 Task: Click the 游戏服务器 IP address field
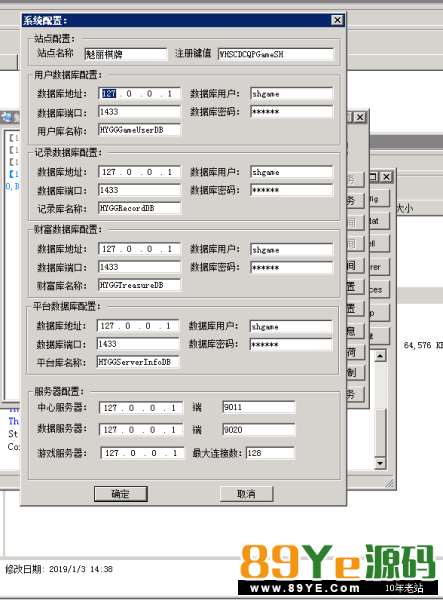[x=142, y=453]
